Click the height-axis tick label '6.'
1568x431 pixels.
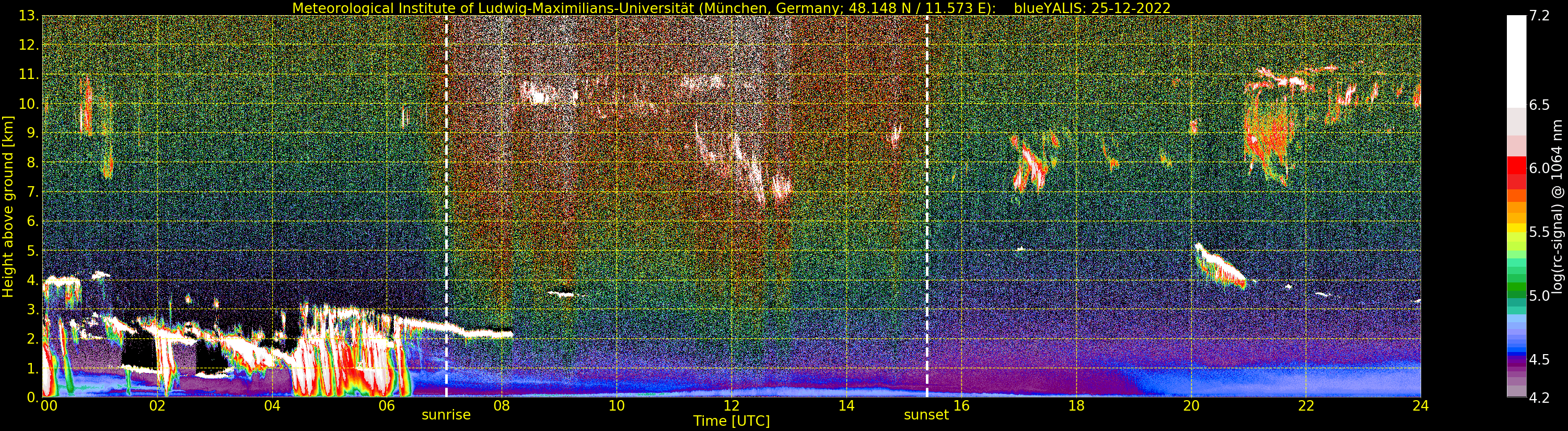[33, 221]
